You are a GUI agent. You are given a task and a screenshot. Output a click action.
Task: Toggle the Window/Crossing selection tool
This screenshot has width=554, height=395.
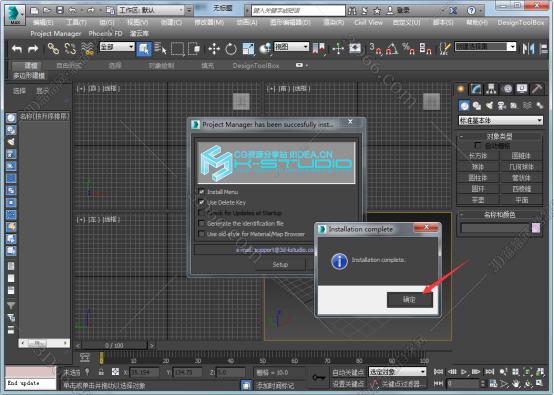coord(194,48)
